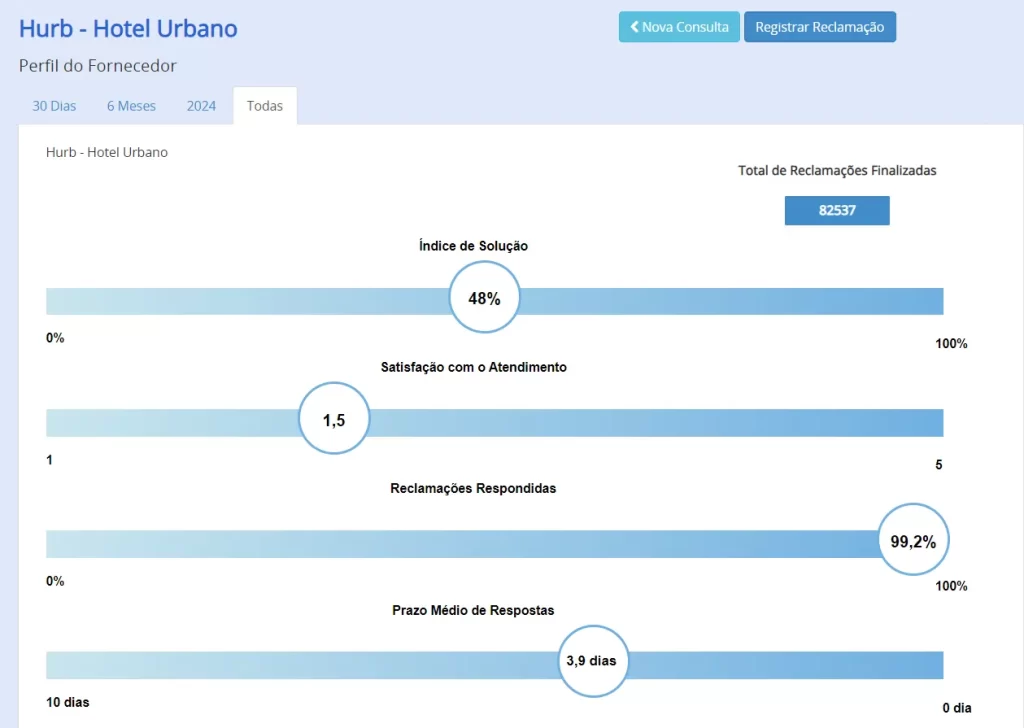The width and height of the screenshot is (1024, 728).
Task: Click the Registrar Reclamação button
Action: [x=820, y=27]
